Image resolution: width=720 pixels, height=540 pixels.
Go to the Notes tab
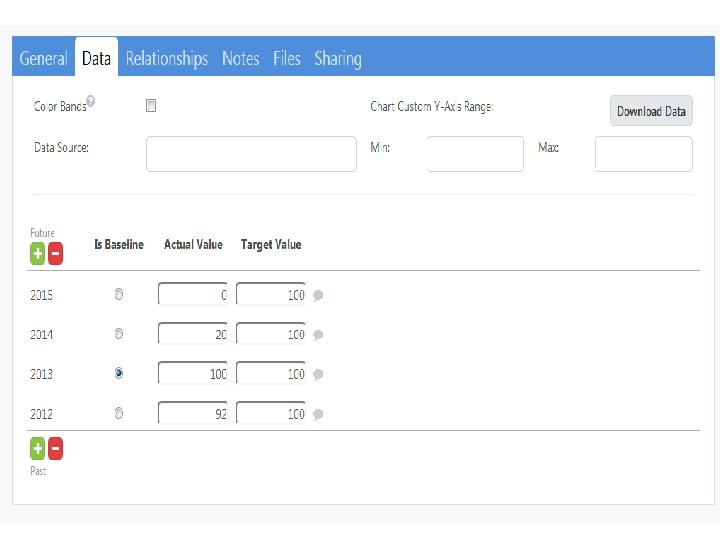click(241, 59)
